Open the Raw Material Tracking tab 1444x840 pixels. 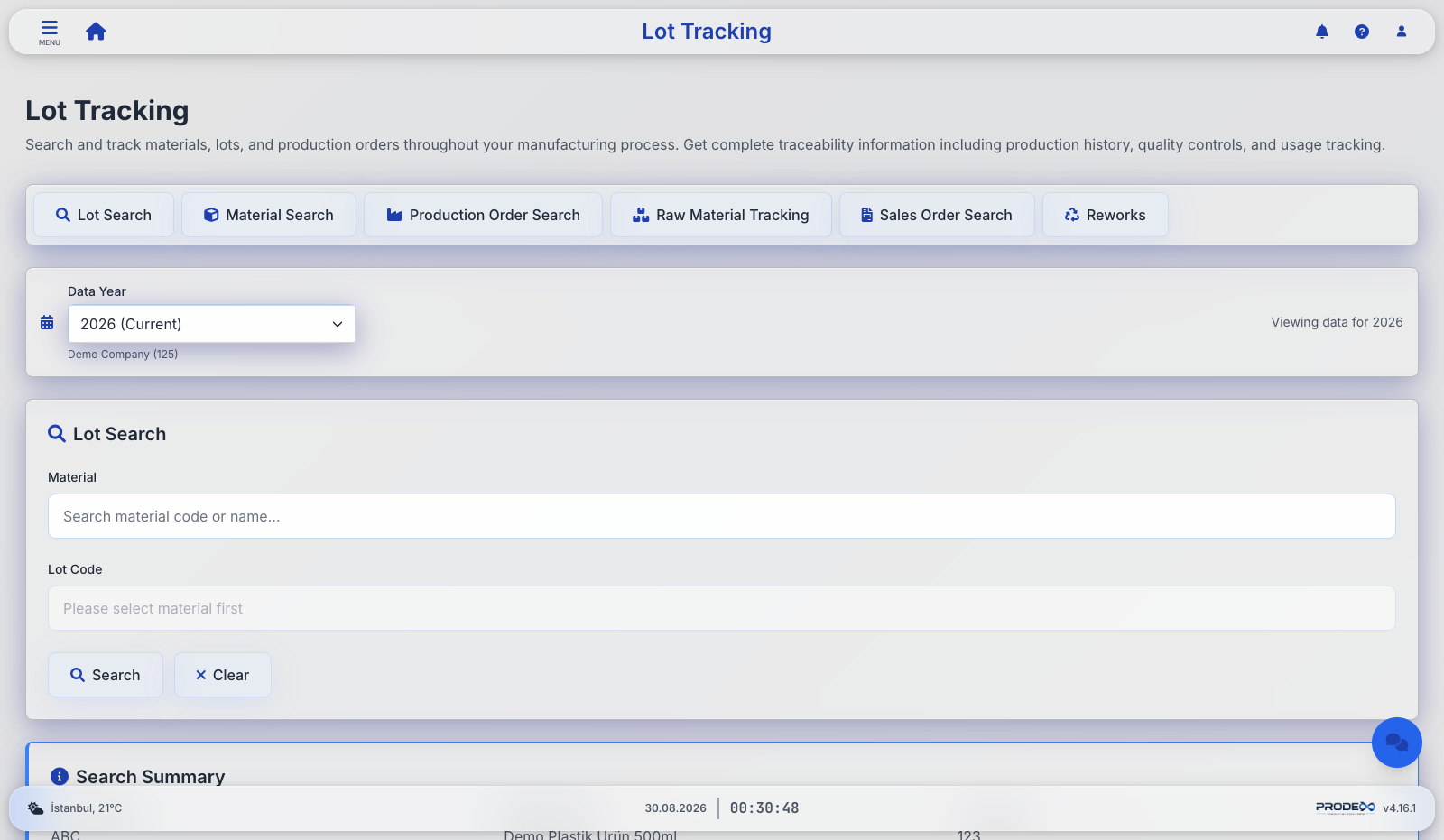pos(721,215)
